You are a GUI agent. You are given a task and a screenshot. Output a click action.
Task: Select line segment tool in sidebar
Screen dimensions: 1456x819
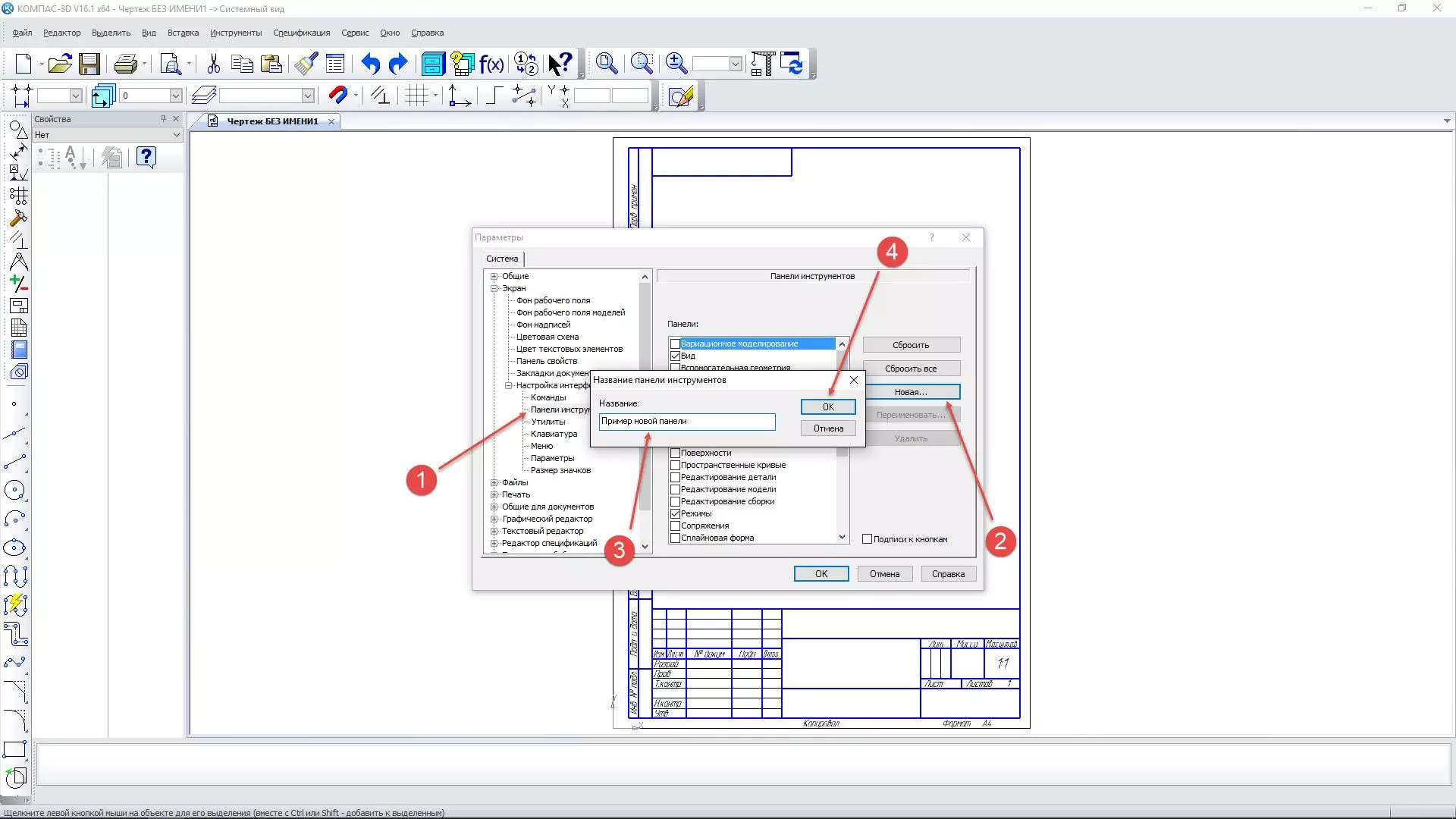coord(15,462)
